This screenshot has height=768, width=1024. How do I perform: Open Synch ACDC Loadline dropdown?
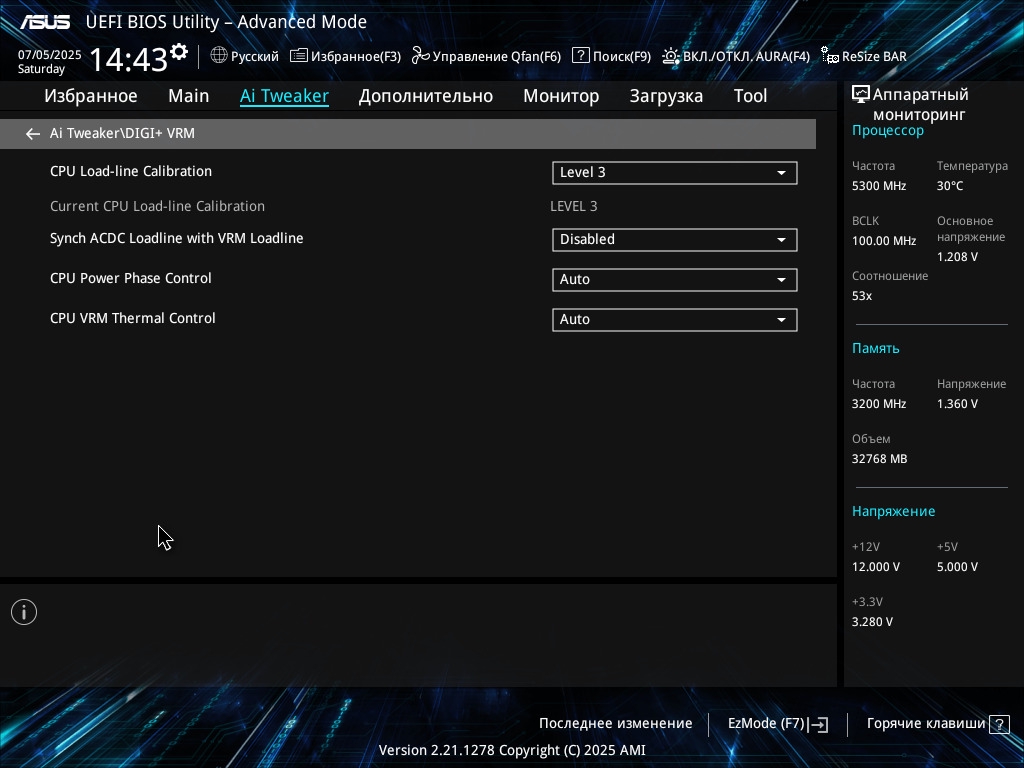pos(675,240)
